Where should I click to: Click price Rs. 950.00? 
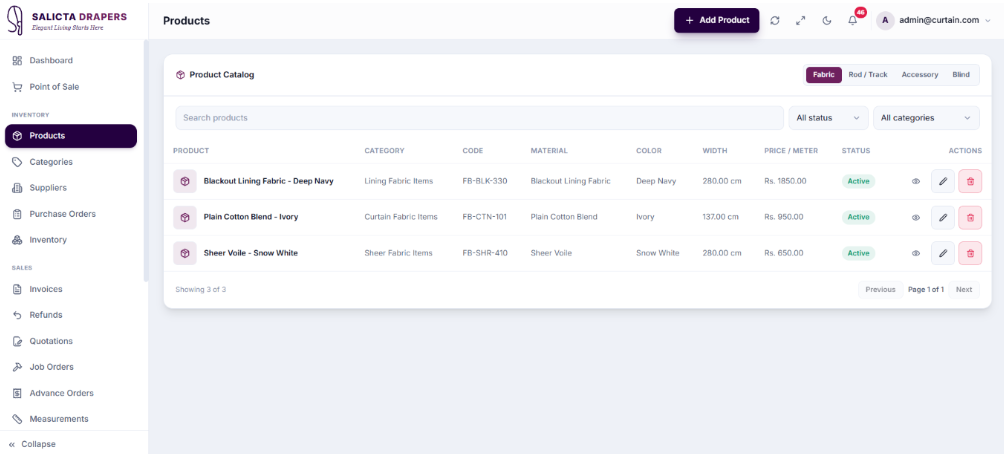click(x=783, y=217)
